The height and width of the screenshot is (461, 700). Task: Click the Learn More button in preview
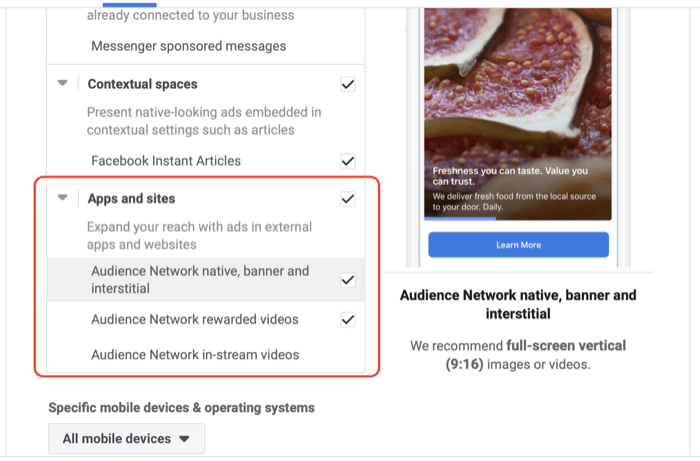click(x=518, y=245)
